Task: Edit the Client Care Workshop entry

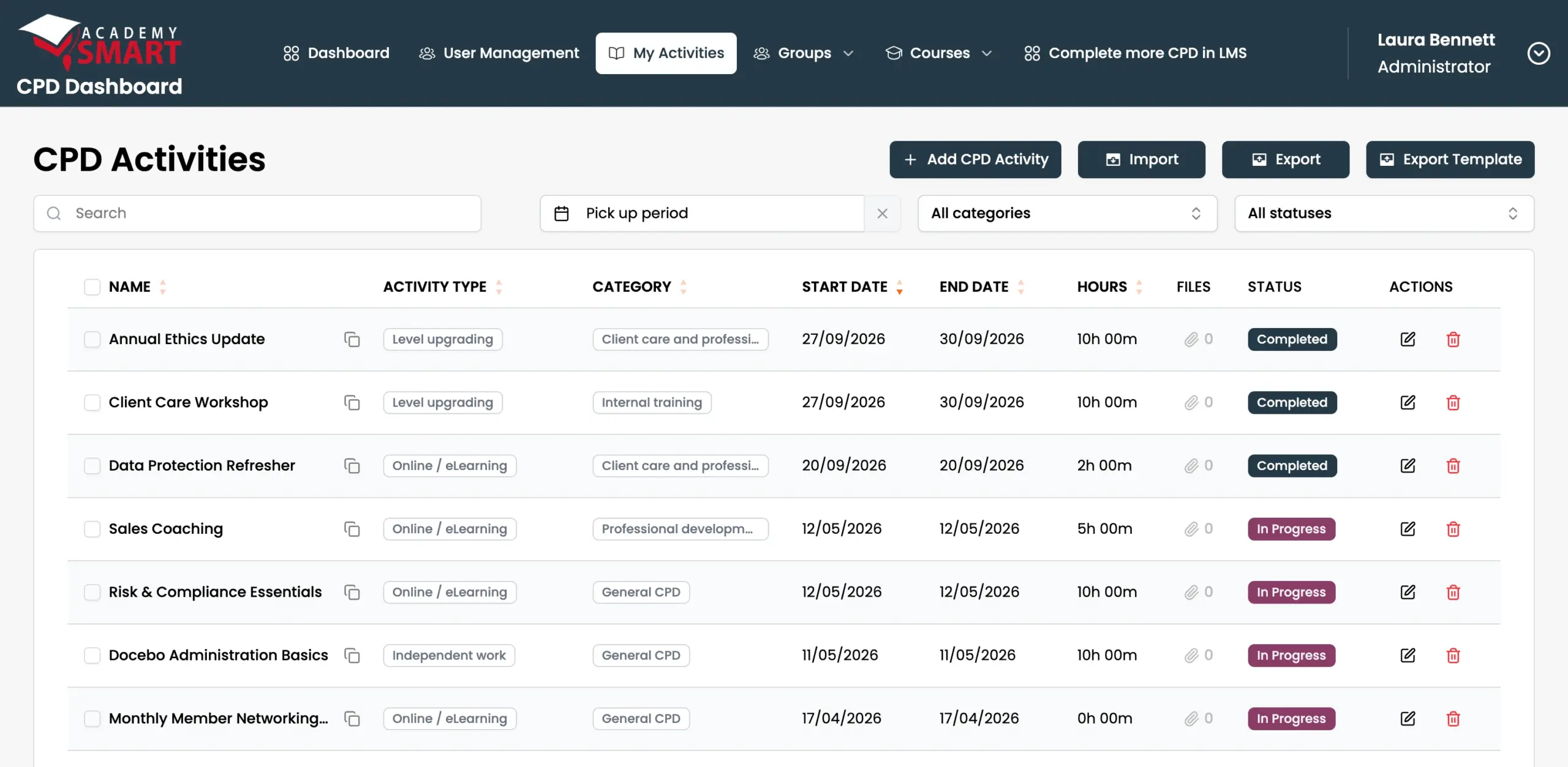Action: (x=1408, y=402)
